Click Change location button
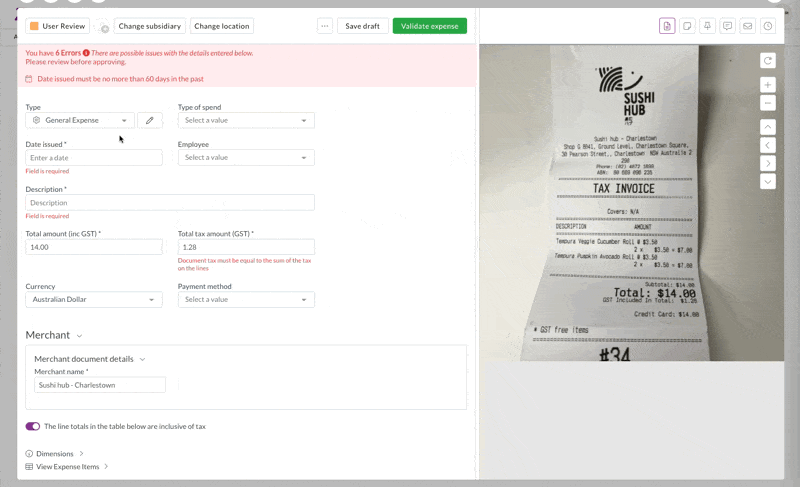The height and width of the screenshot is (487, 800). (x=221, y=26)
